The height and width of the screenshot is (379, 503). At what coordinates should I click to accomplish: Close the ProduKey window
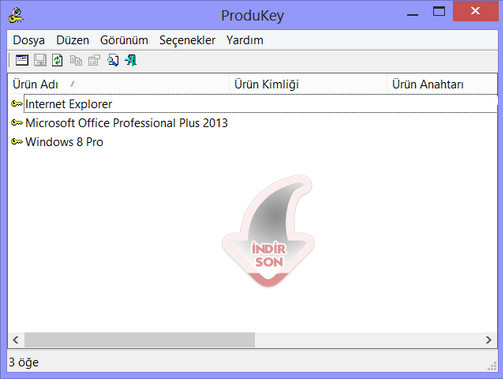[x=476, y=11]
